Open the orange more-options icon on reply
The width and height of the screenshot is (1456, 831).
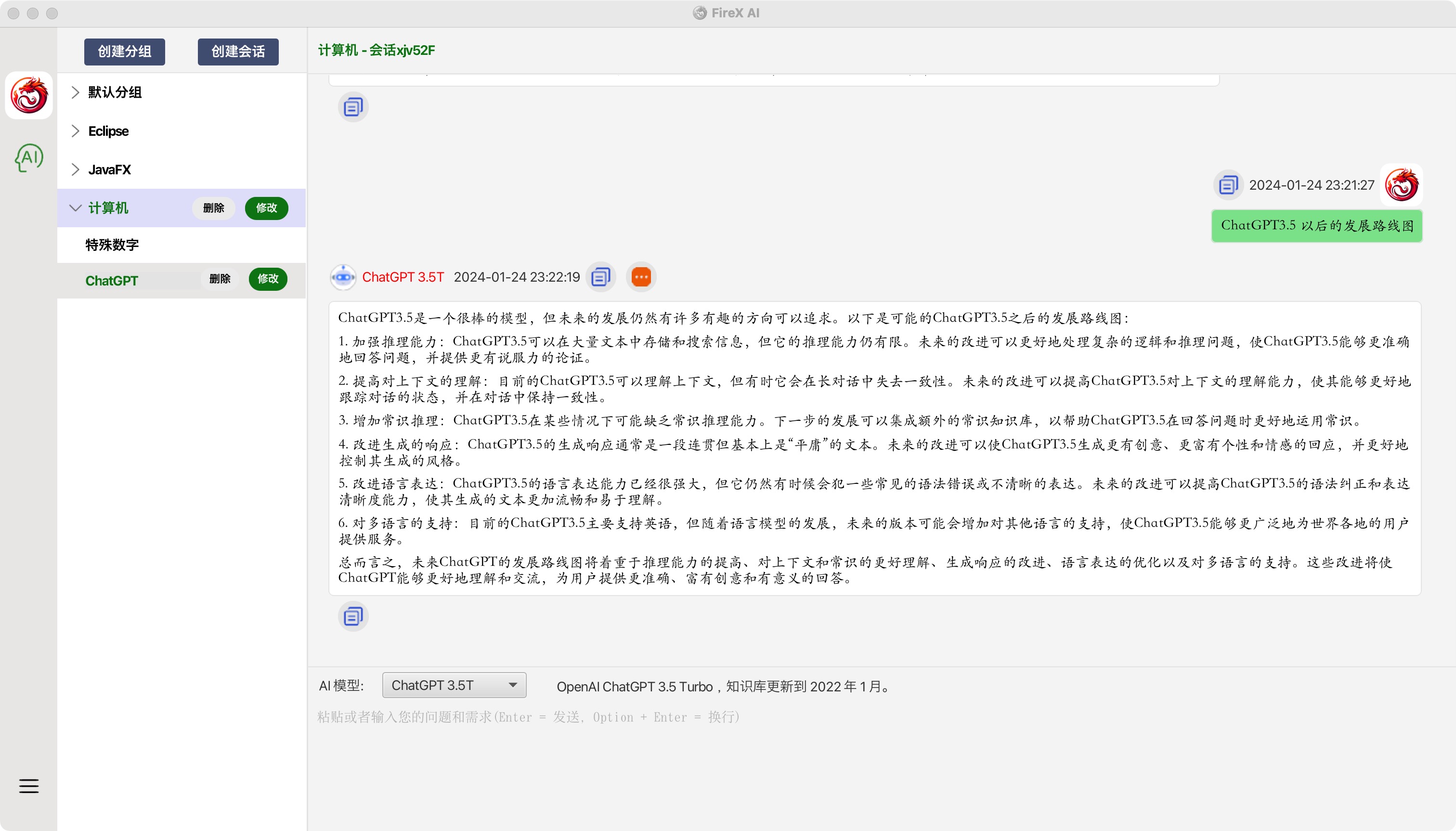(641, 277)
